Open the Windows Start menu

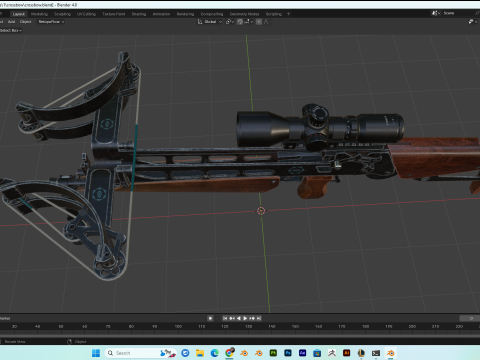(96, 353)
